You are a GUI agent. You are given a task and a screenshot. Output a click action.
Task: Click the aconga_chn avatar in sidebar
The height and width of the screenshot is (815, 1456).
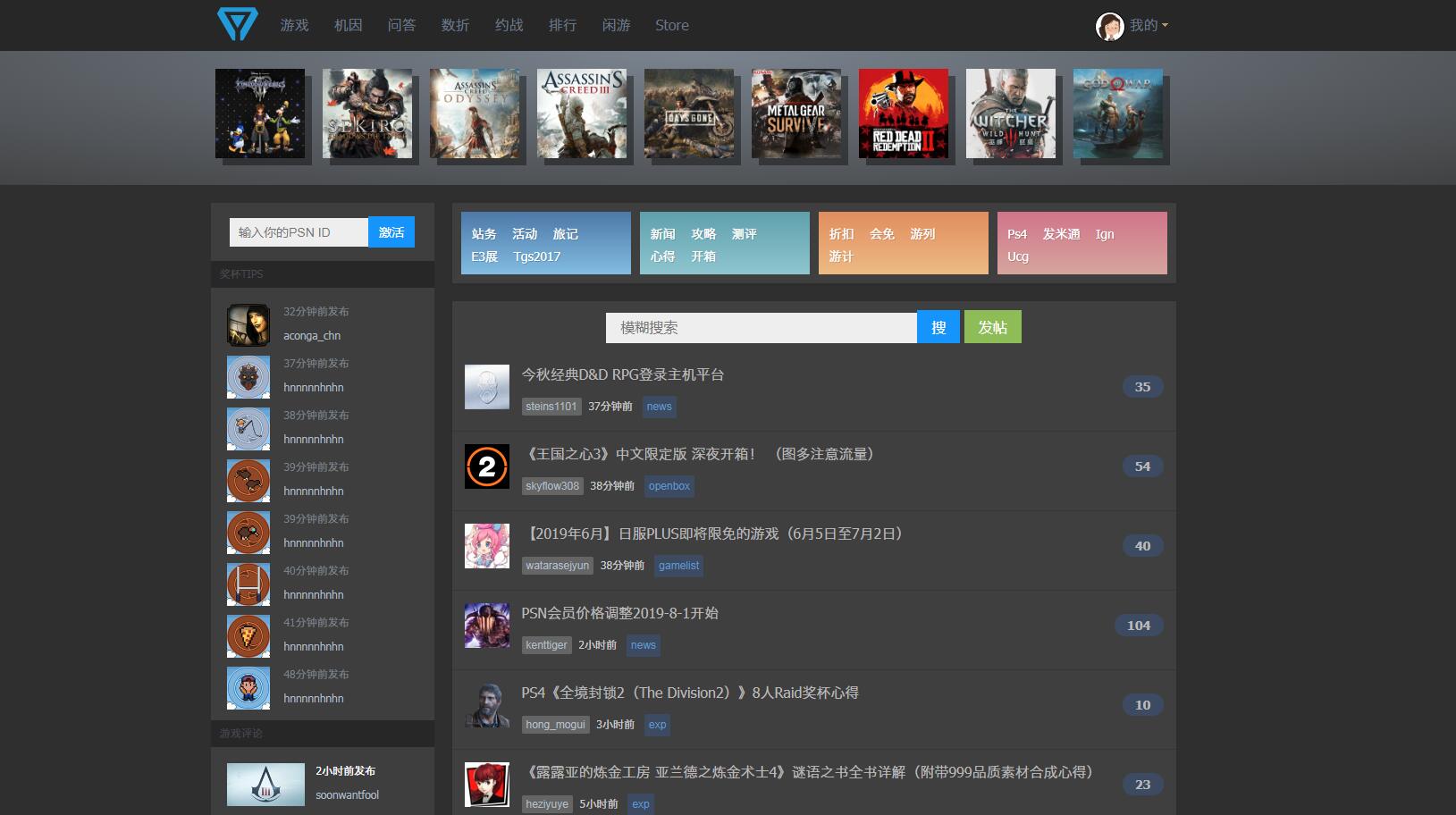(x=248, y=325)
